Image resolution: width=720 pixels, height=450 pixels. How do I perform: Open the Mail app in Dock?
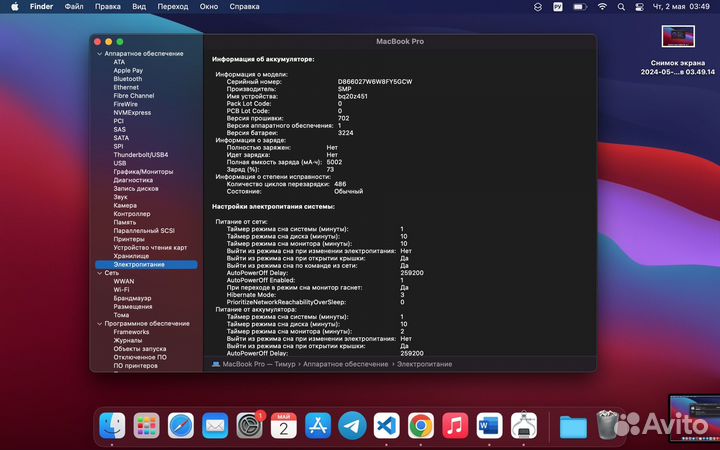tap(215, 426)
